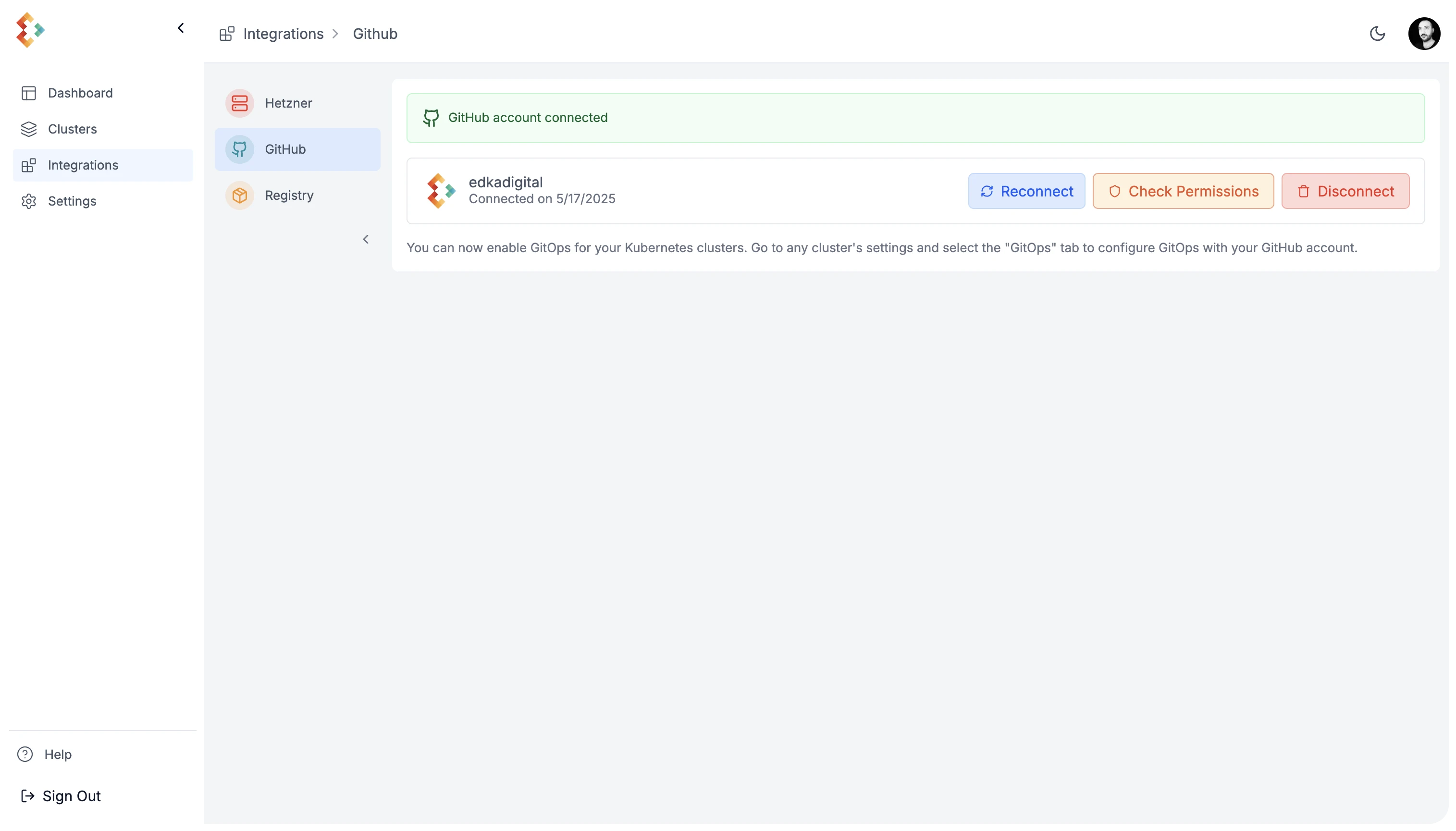The height and width of the screenshot is (831, 1456).
Task: Click the Integrations sidebar icon
Action: (28, 165)
